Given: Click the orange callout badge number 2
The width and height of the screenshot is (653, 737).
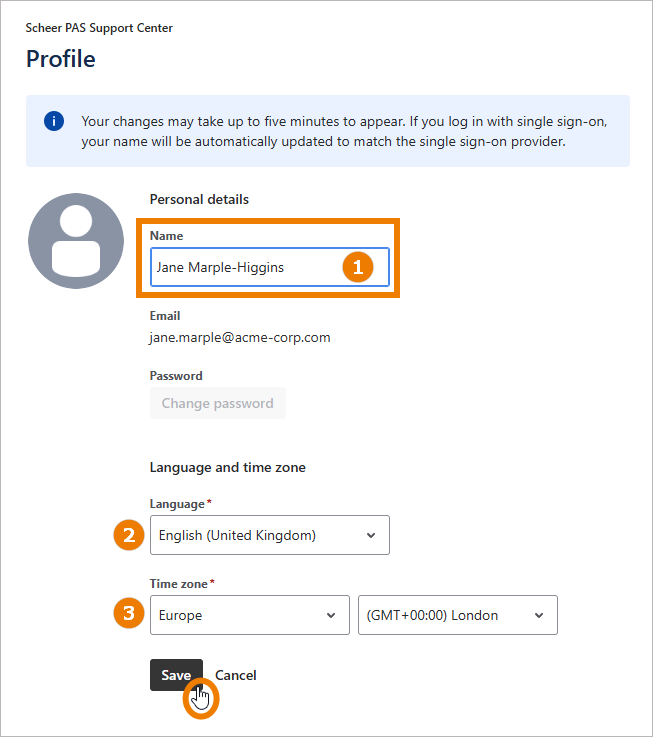Looking at the screenshot, I should [x=127, y=535].
